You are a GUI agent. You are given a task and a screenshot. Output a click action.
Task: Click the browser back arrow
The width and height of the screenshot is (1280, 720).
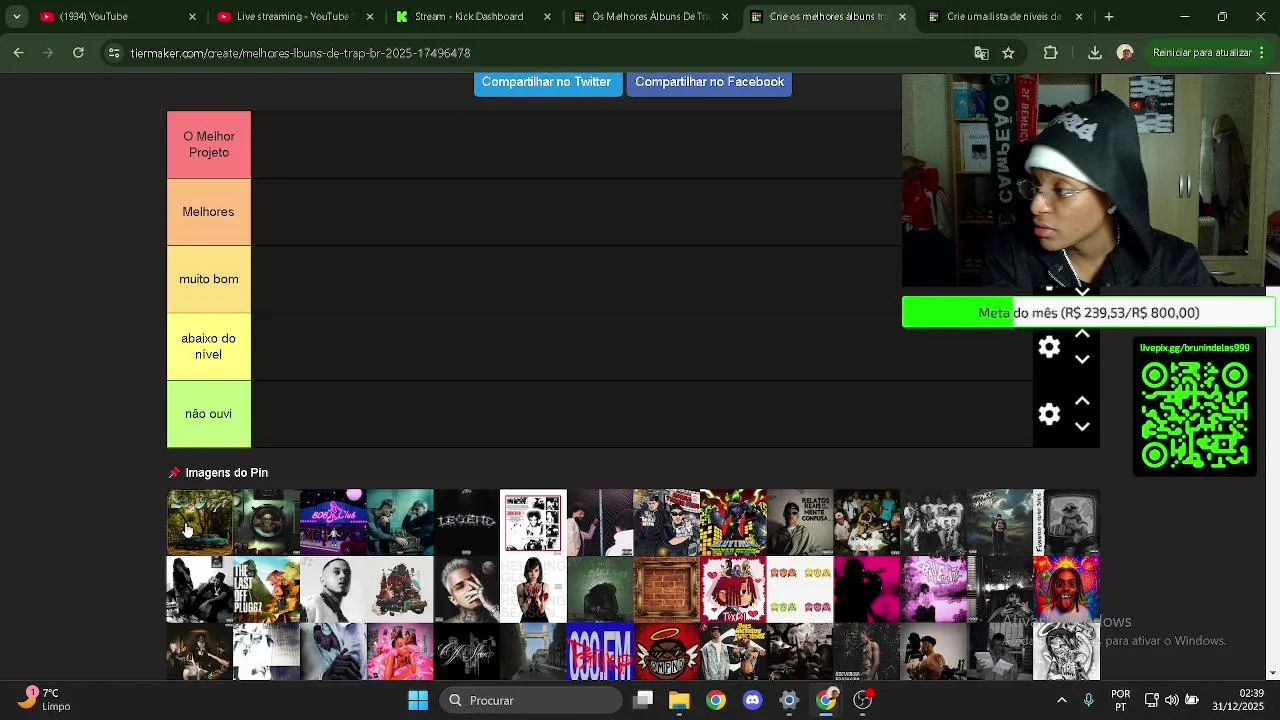(19, 53)
